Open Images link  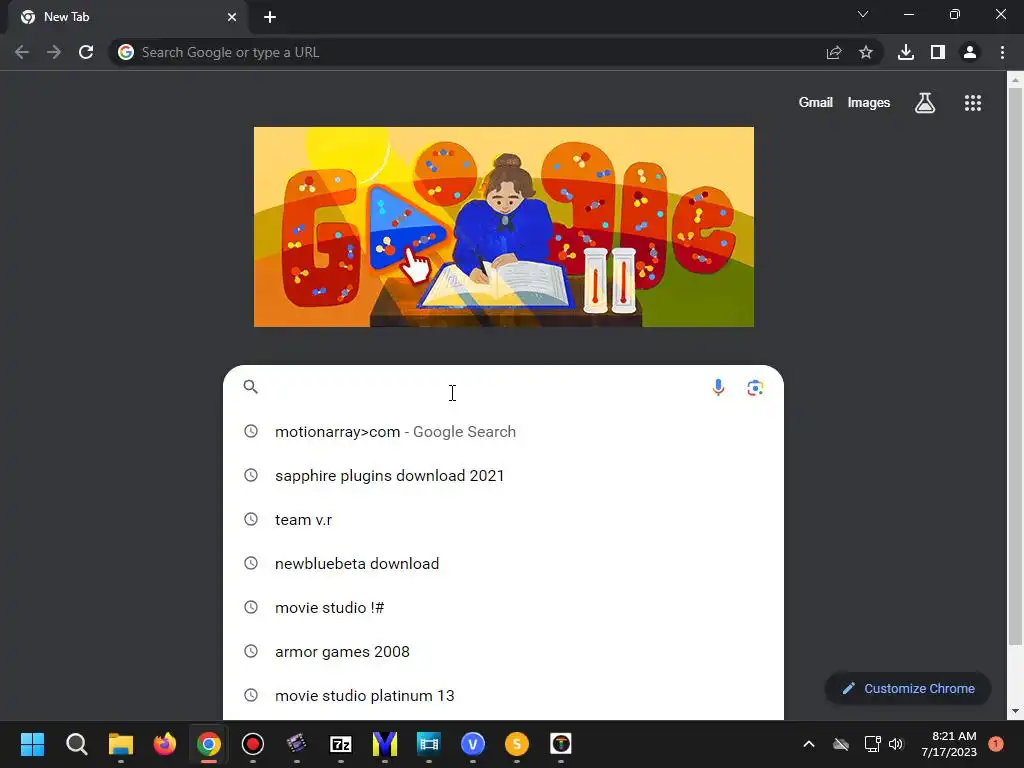click(869, 103)
